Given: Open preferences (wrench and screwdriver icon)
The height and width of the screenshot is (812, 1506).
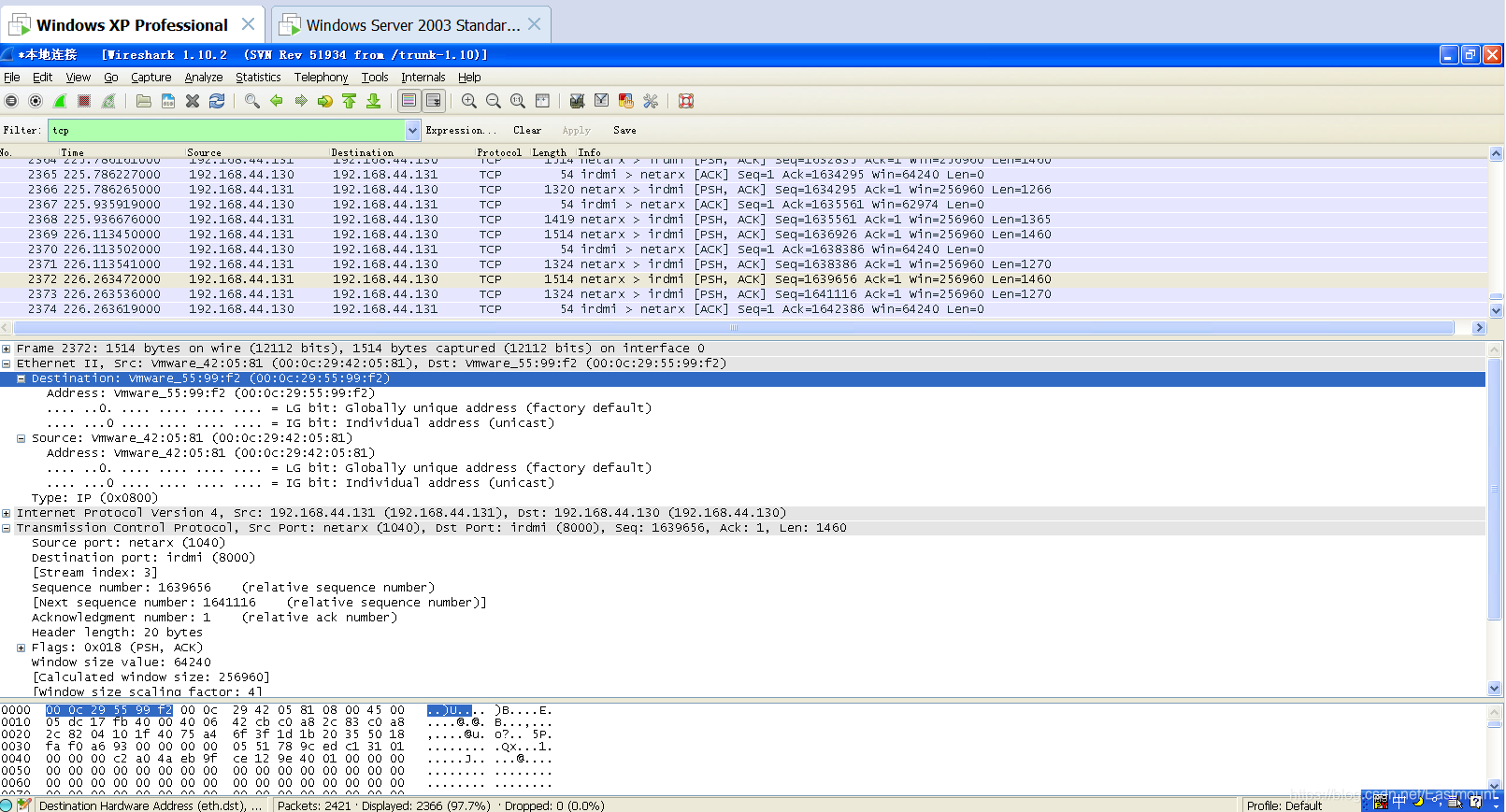Looking at the screenshot, I should pyautogui.click(x=651, y=101).
